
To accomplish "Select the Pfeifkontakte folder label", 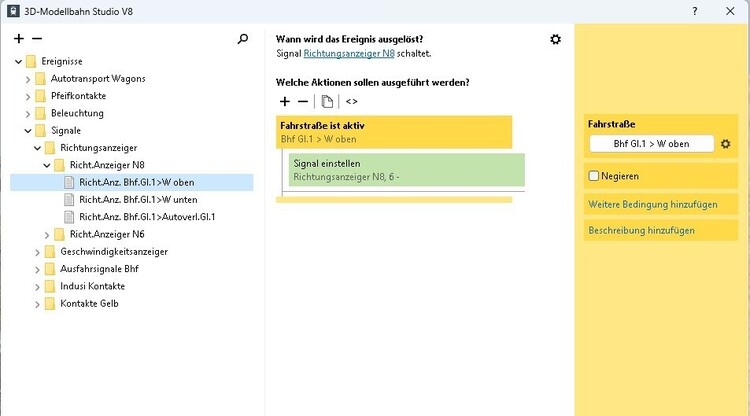I will tap(78, 96).
